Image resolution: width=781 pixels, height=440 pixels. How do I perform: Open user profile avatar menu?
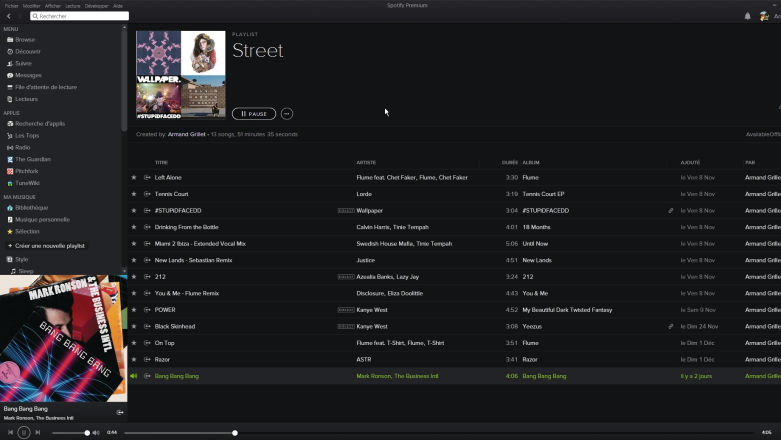(x=764, y=16)
